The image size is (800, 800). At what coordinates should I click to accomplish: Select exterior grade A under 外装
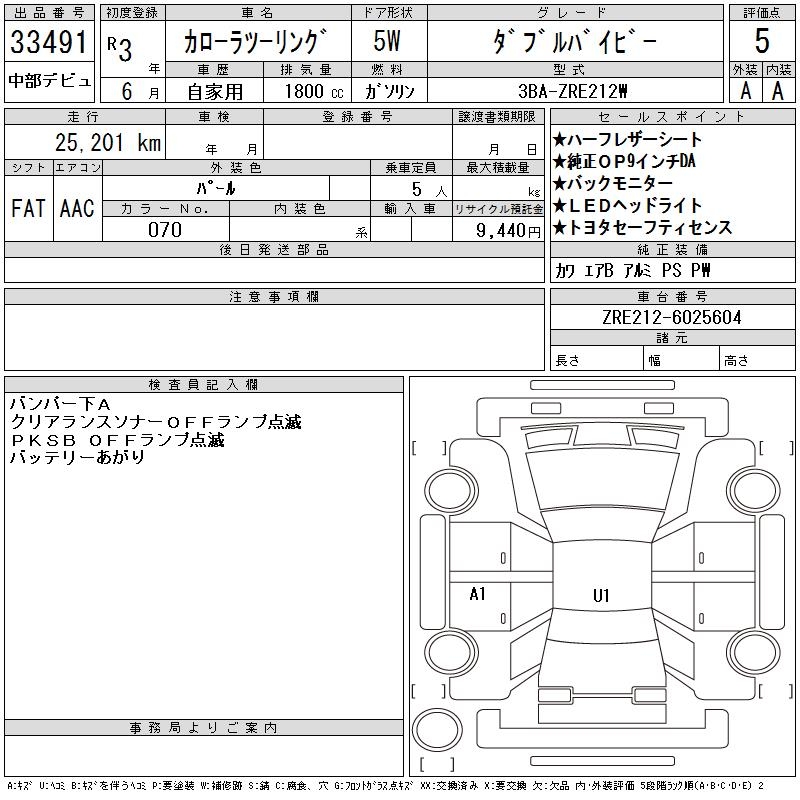coord(745,91)
